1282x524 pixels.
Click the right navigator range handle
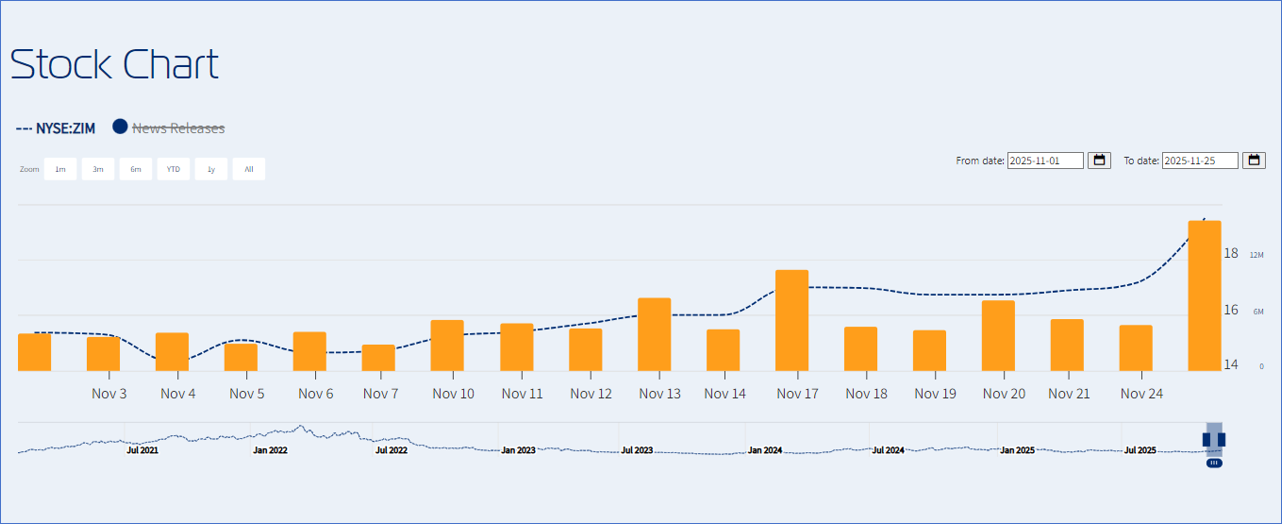tap(1221, 440)
